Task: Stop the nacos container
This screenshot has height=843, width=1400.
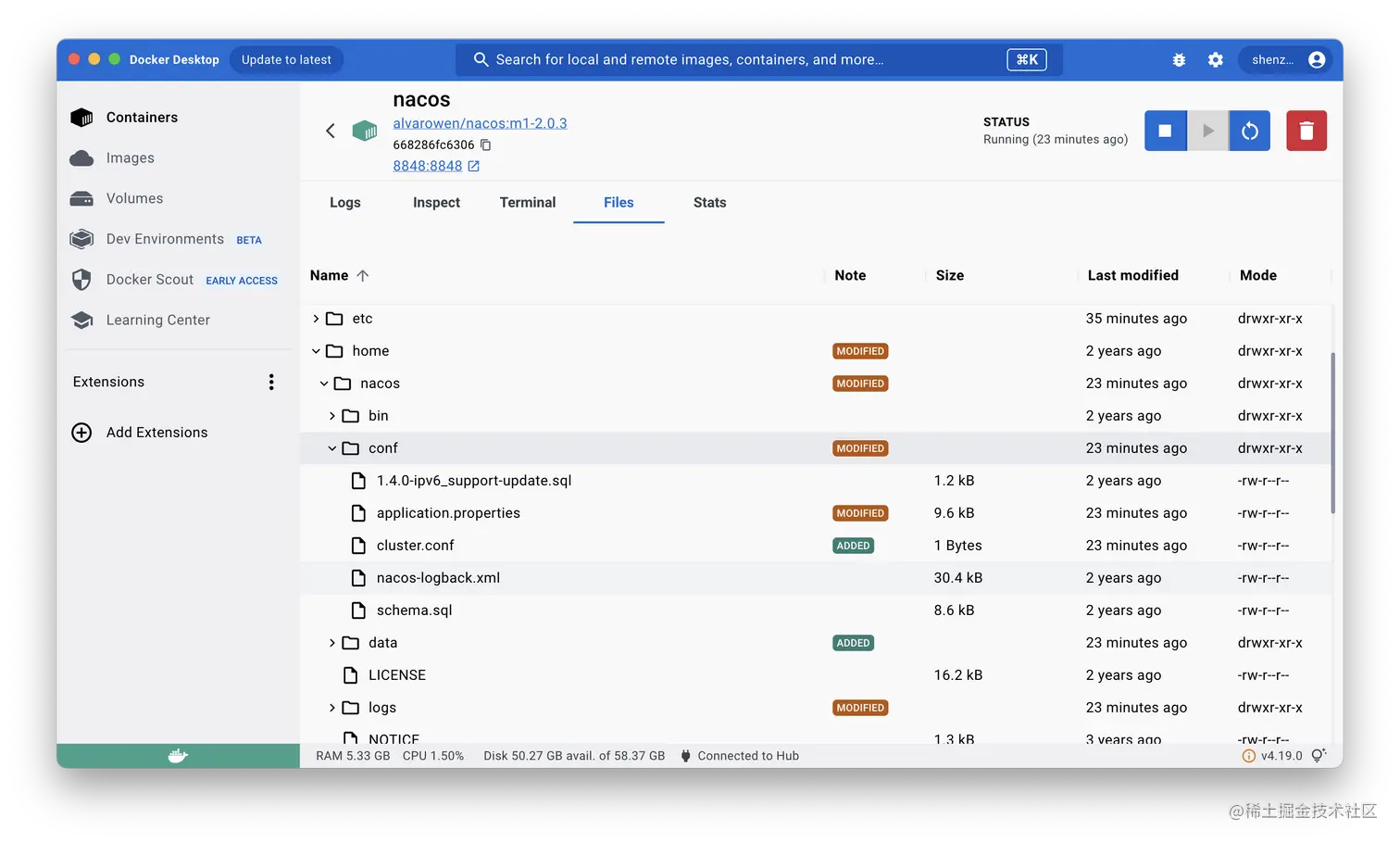Action: pos(1166,131)
